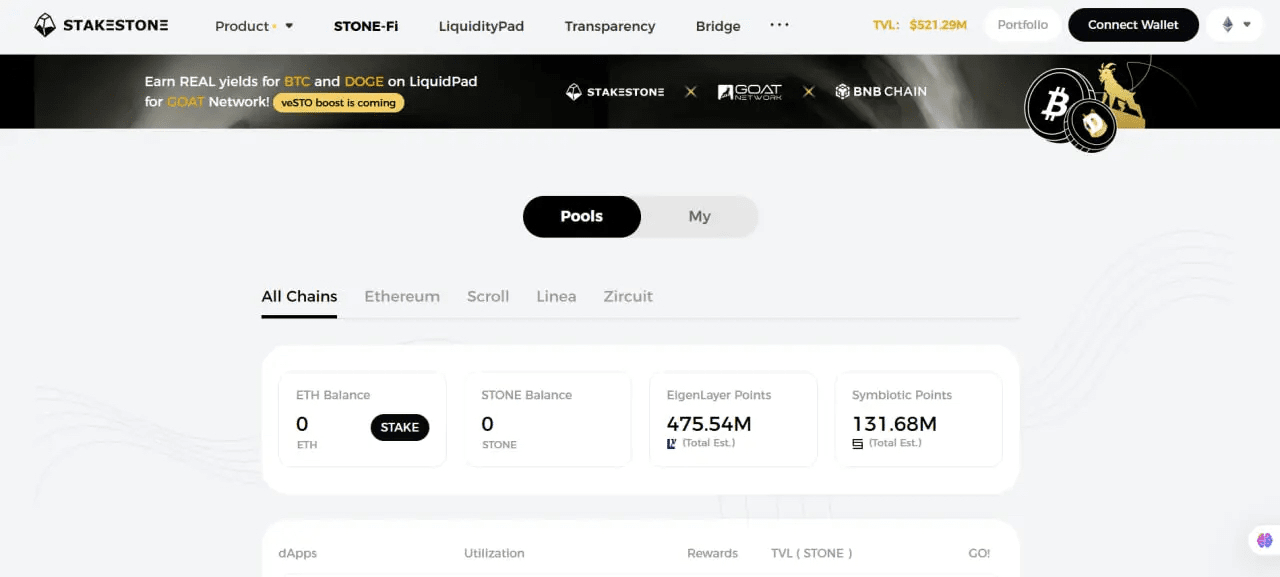Click the Connect Wallet button
This screenshot has width=1280, height=577.
[1133, 25]
